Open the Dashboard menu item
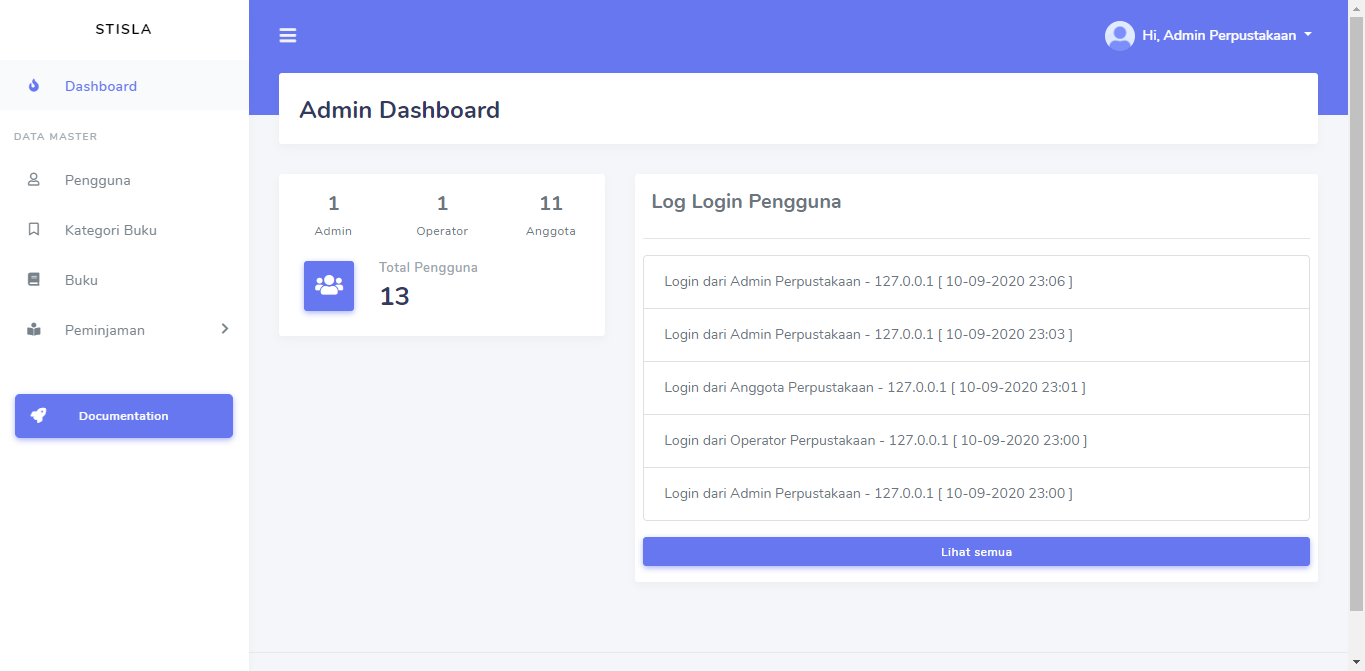The height and width of the screenshot is (671, 1365). (100, 86)
